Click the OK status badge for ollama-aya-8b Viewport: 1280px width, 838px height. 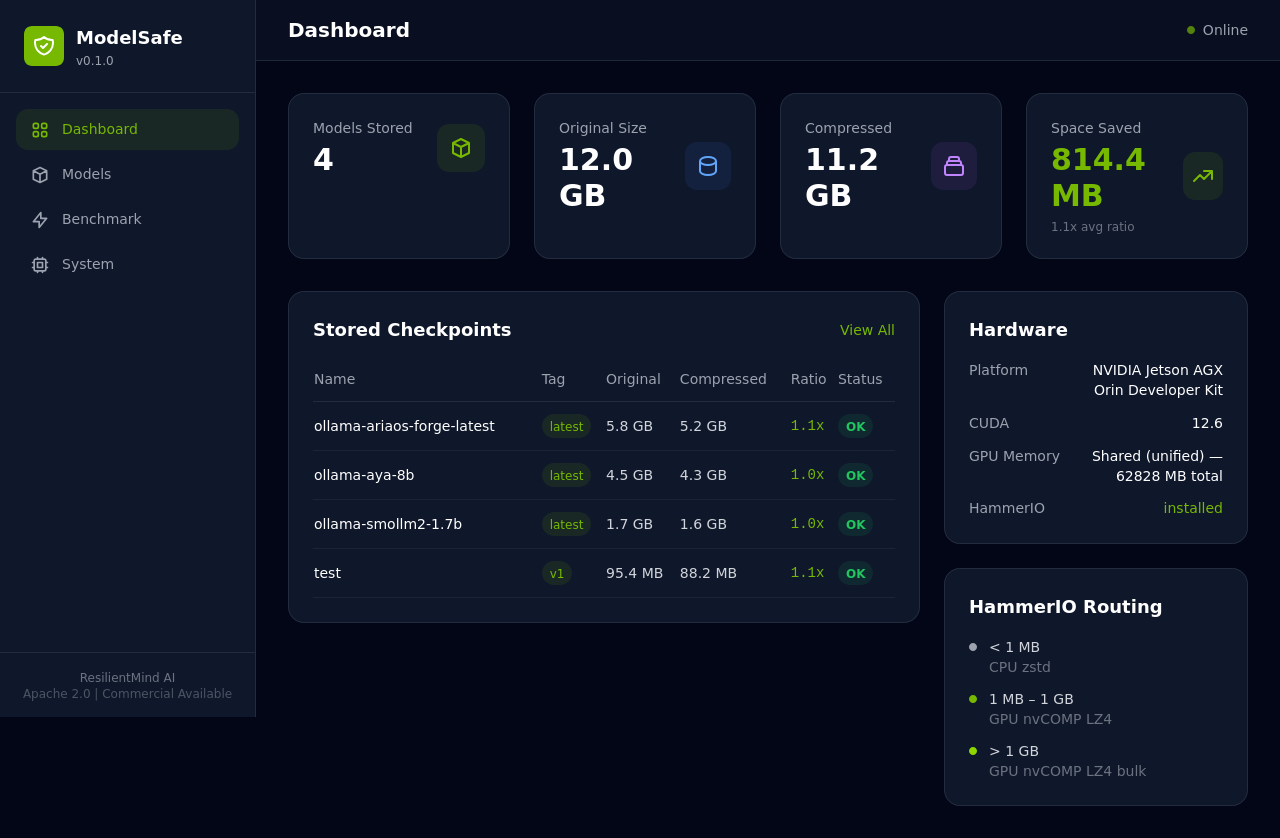click(855, 475)
